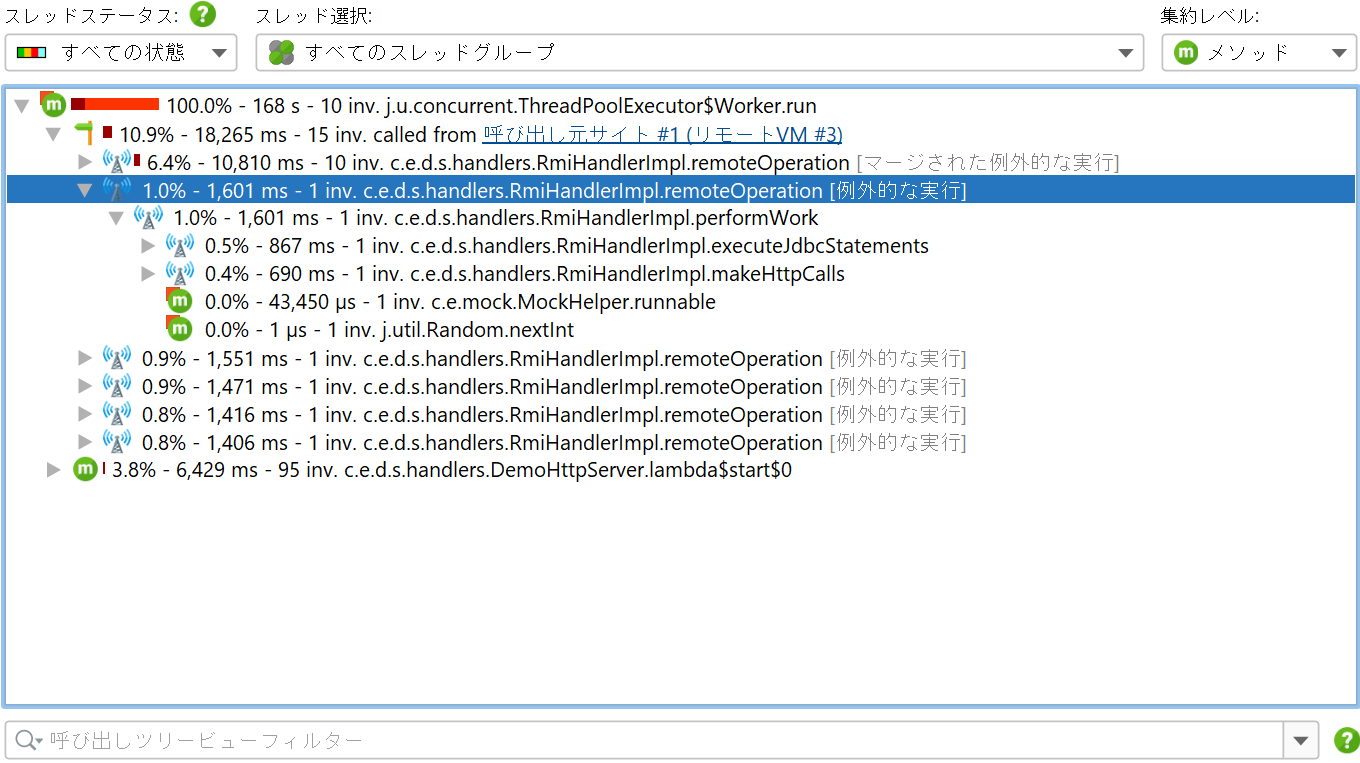Click method icon of MockHelper.runnable
1360x763 pixels.
pos(179,301)
